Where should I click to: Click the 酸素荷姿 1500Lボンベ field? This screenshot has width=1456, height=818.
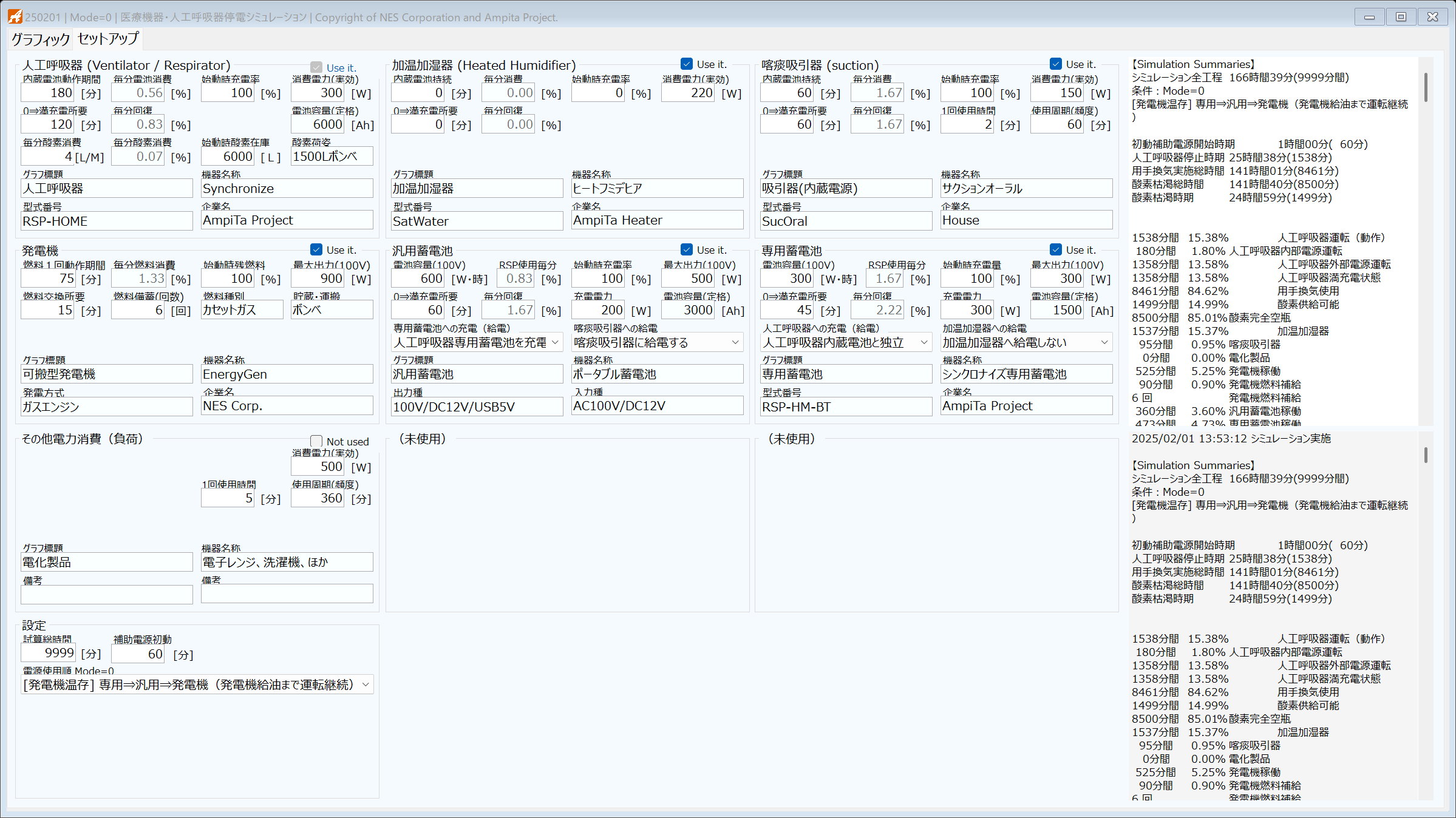332,157
